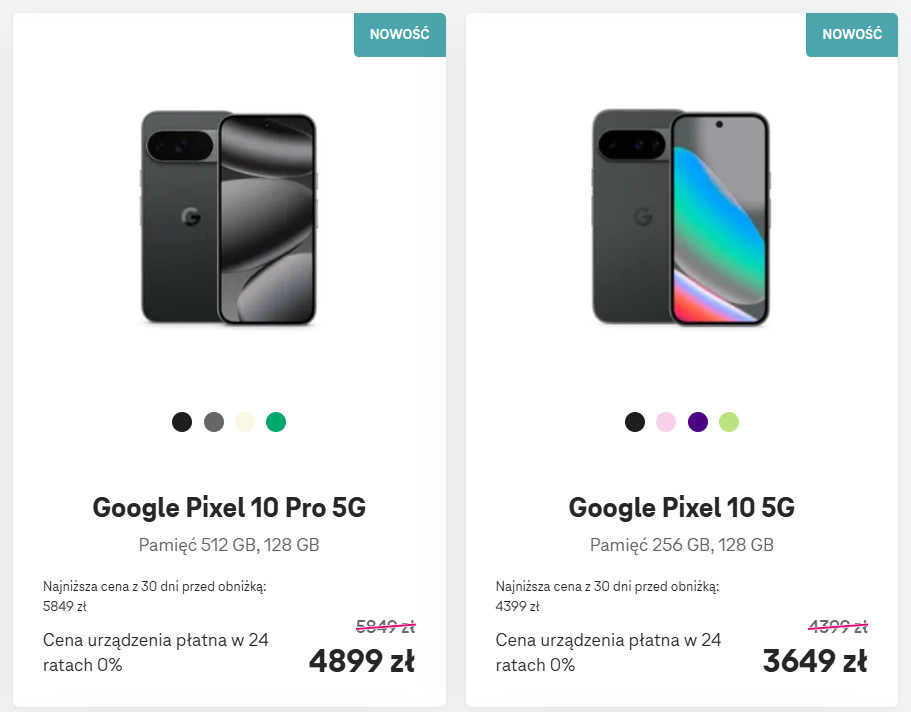The image size is (911, 712).
Task: Click the crossed-out 5849 zł price
Action: pos(385,627)
